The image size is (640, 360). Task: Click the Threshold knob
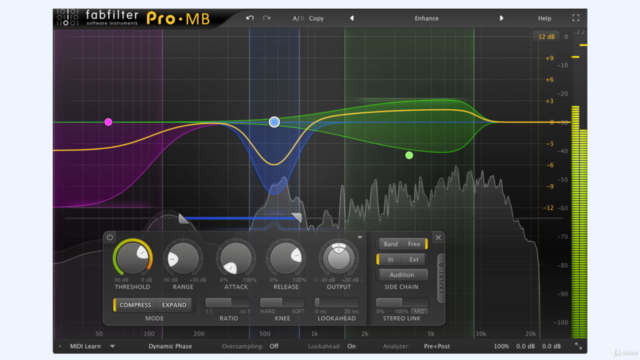pos(132,258)
